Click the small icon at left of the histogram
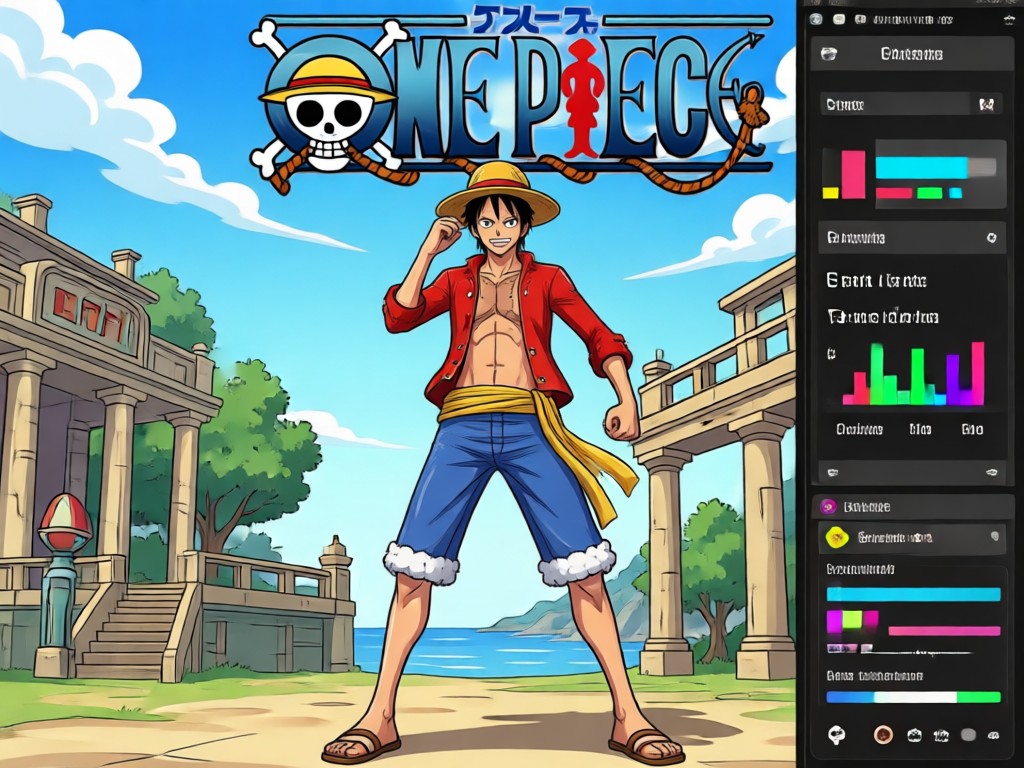The width and height of the screenshot is (1024, 768). click(831, 355)
